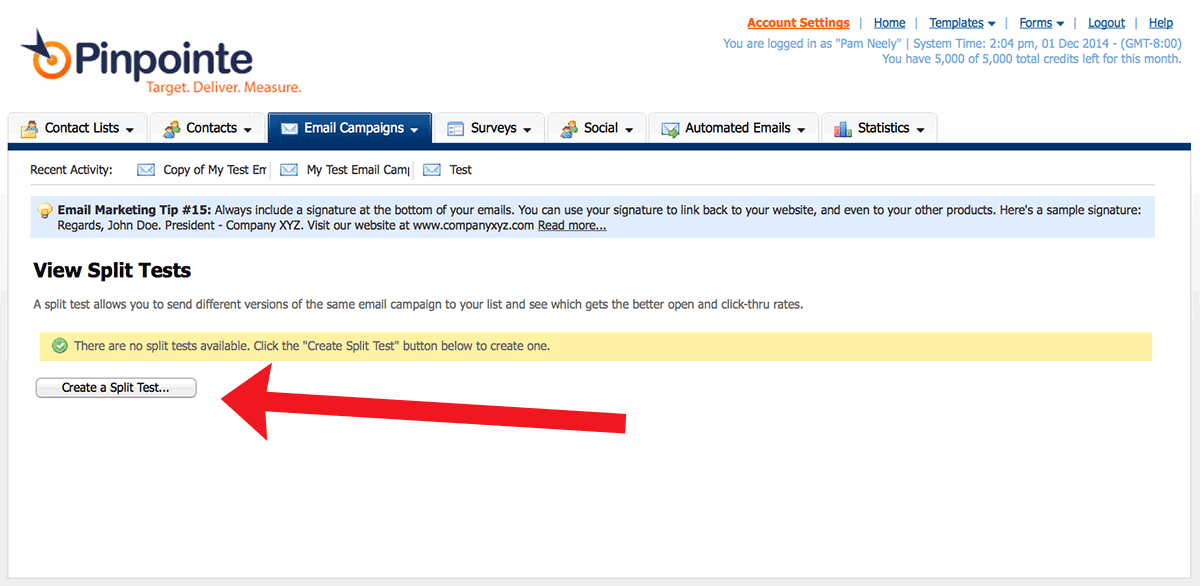Click the logged in as Pam Neely text
The width and height of the screenshot is (1200, 586).
pos(813,44)
